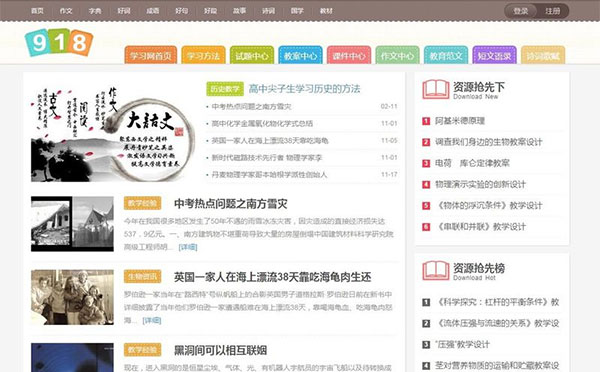Select the 学习方法 tab
The image size is (600, 372).
203,55
